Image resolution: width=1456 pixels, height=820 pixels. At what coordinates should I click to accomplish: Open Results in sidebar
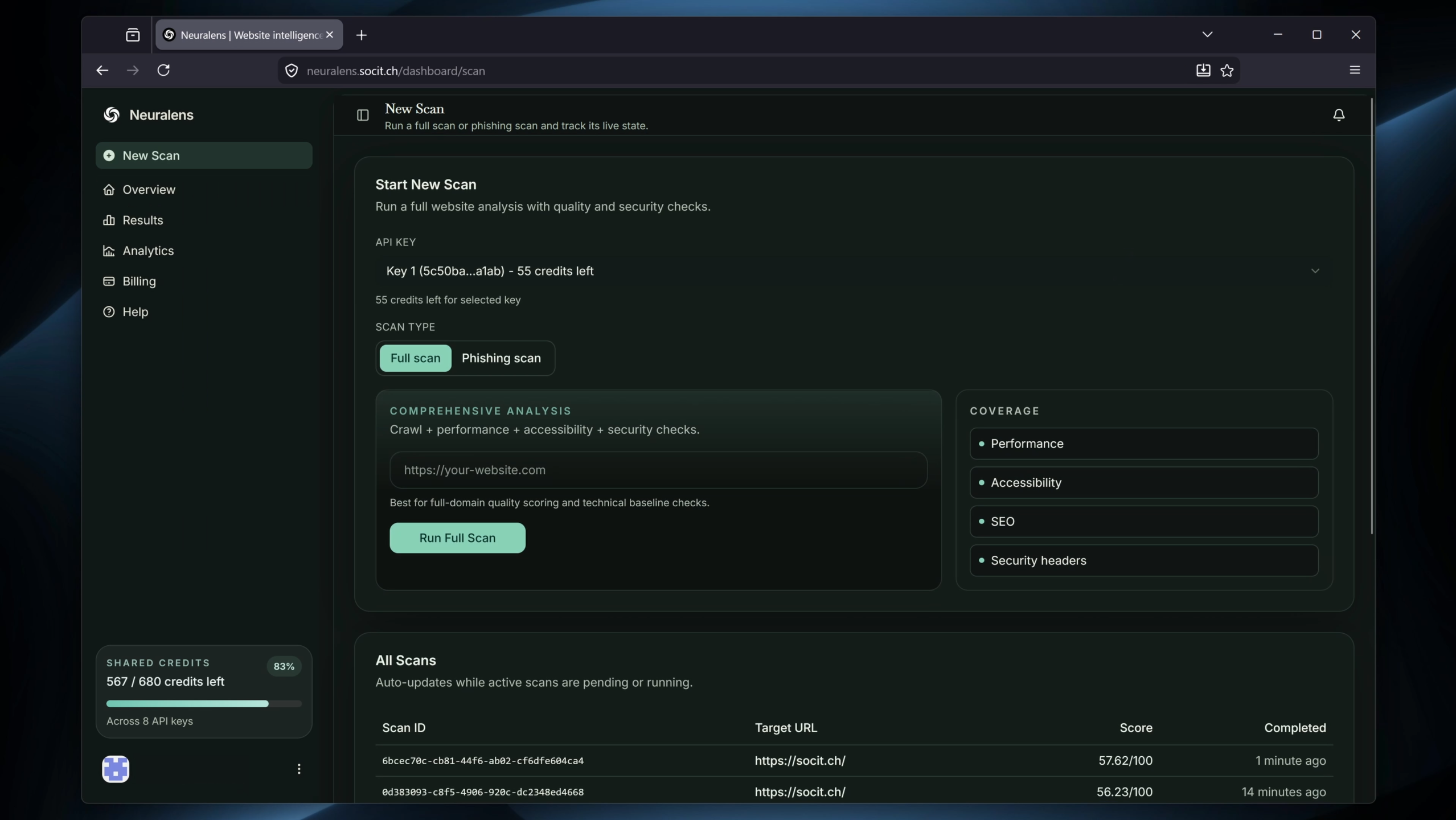tap(204, 220)
